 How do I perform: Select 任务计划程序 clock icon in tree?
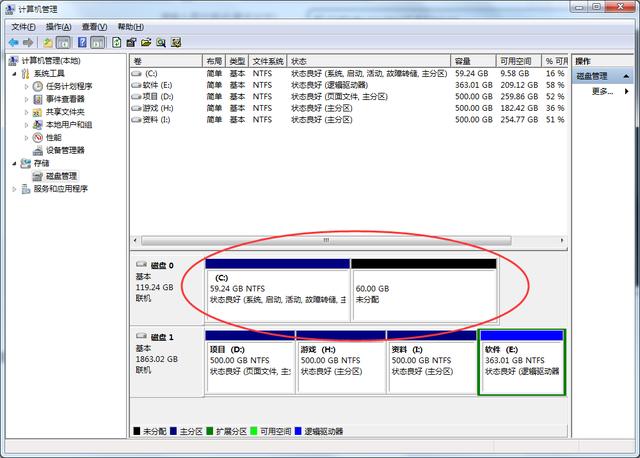pyautogui.click(x=38, y=87)
